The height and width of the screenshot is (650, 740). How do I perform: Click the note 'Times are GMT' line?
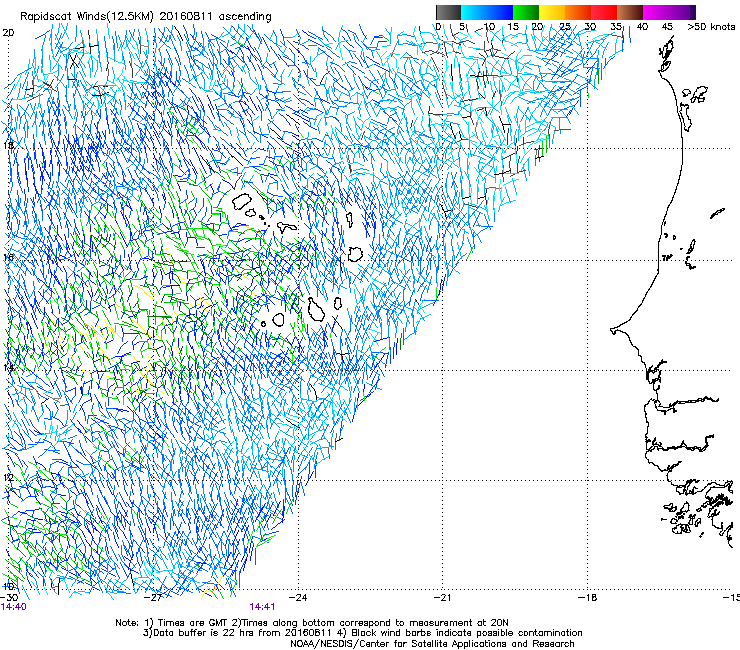312,623
